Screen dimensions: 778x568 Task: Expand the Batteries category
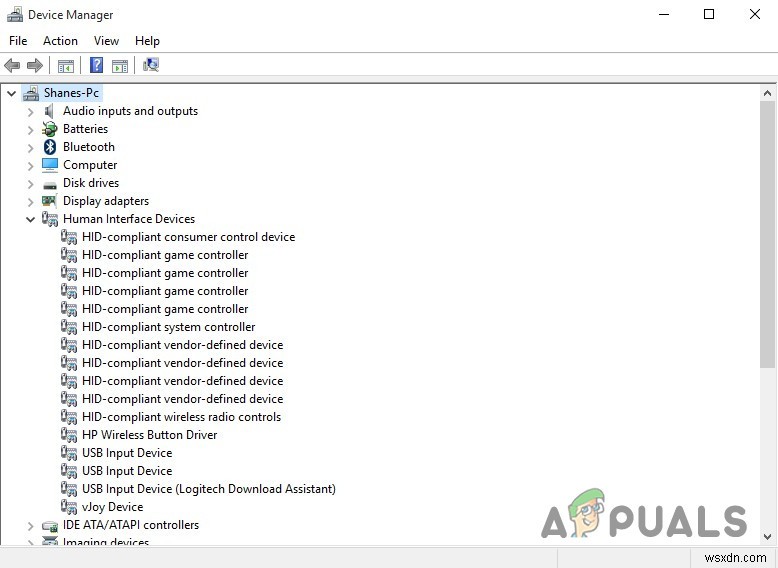(x=31, y=130)
